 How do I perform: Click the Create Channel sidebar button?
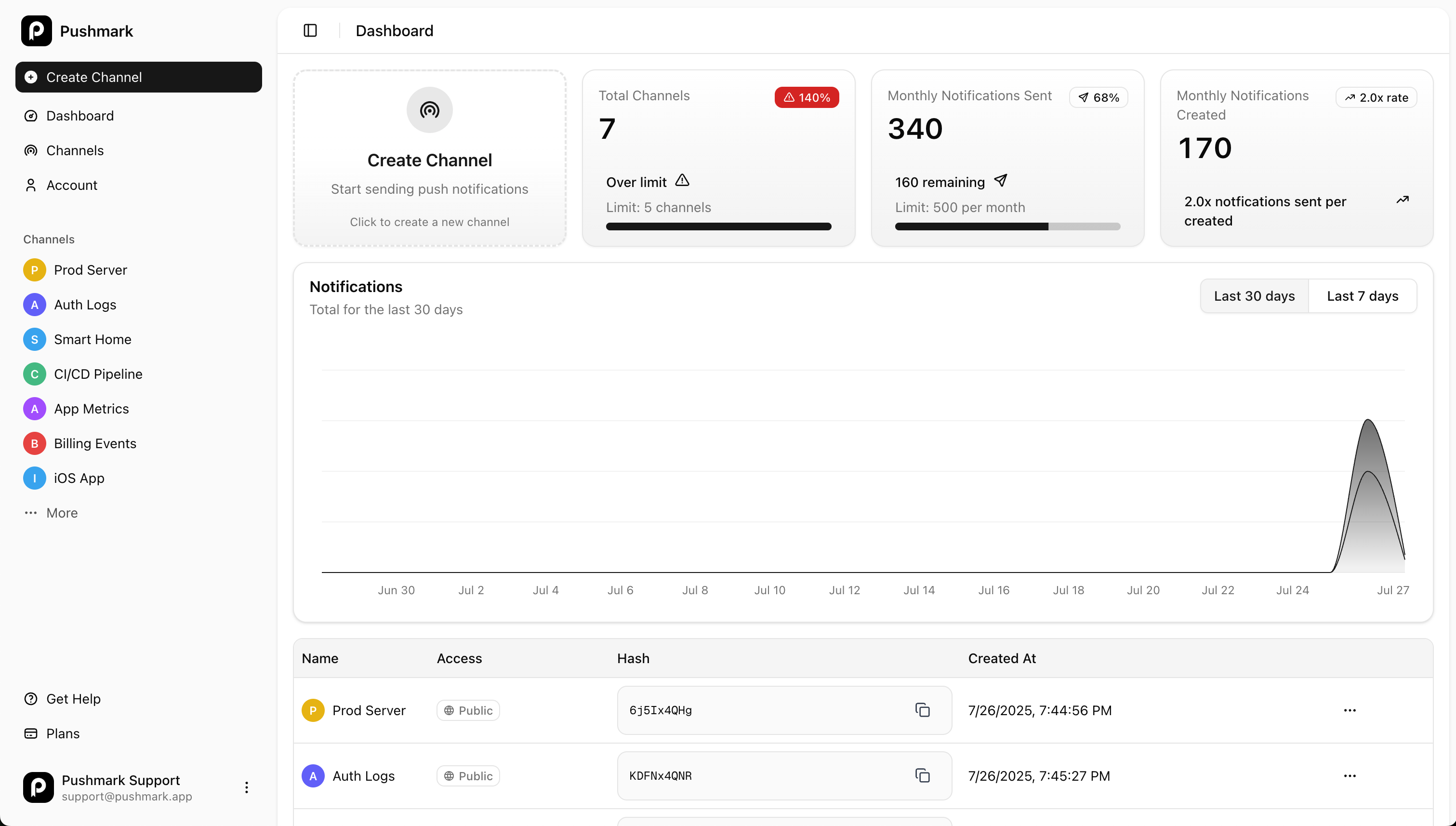pyautogui.click(x=138, y=77)
